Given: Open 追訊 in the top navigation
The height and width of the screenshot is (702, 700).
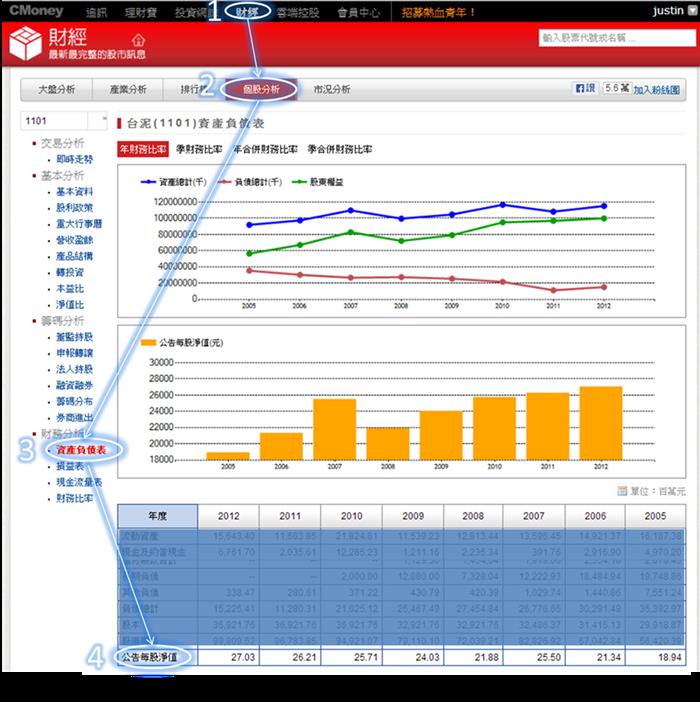Looking at the screenshot, I should tap(96, 13).
